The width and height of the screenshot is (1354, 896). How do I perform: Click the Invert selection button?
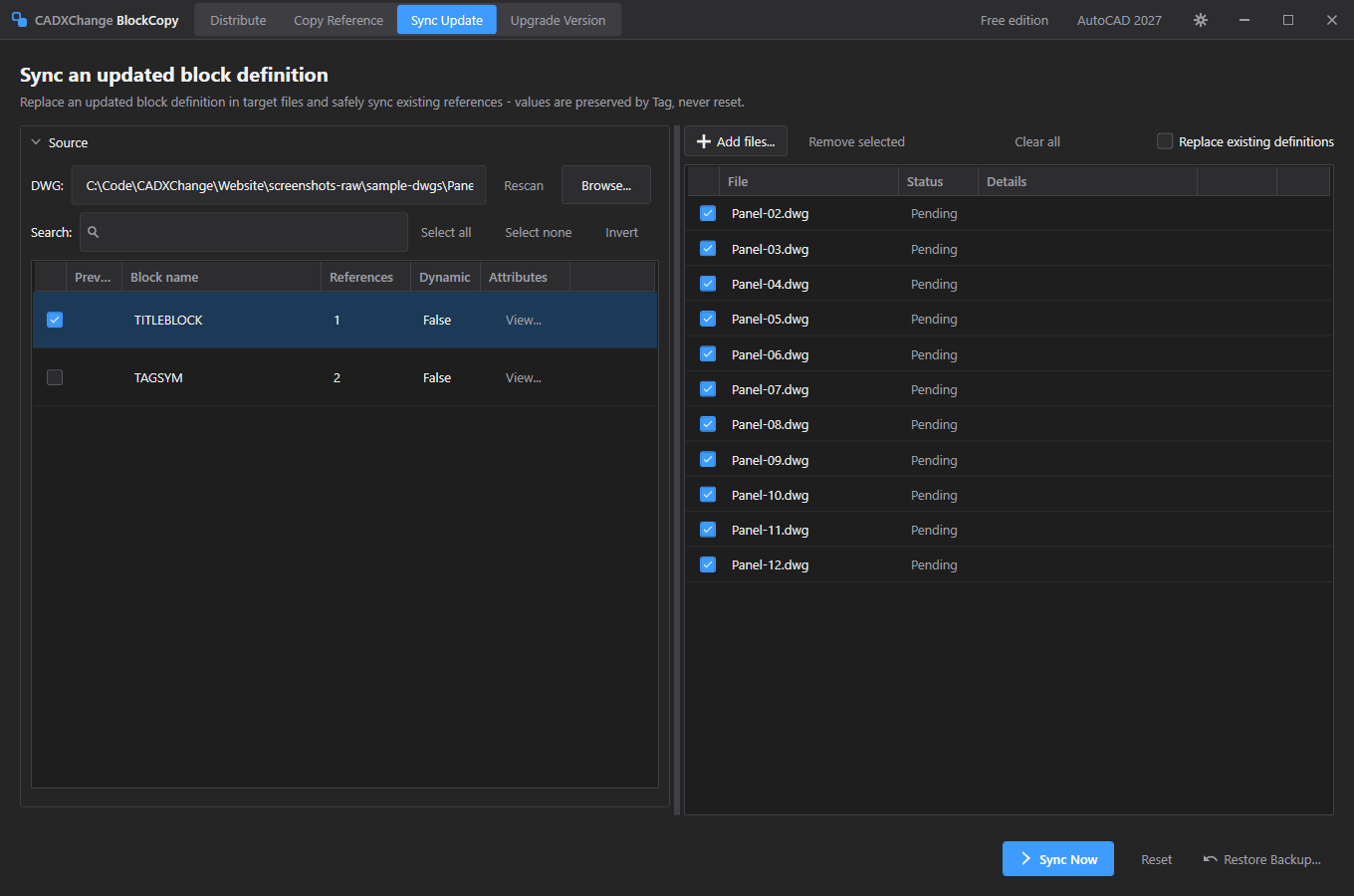[622, 232]
